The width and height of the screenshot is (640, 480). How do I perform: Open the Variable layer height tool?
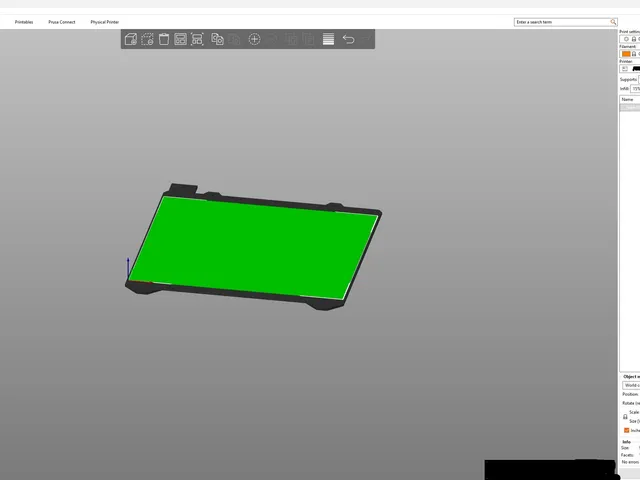click(x=328, y=39)
